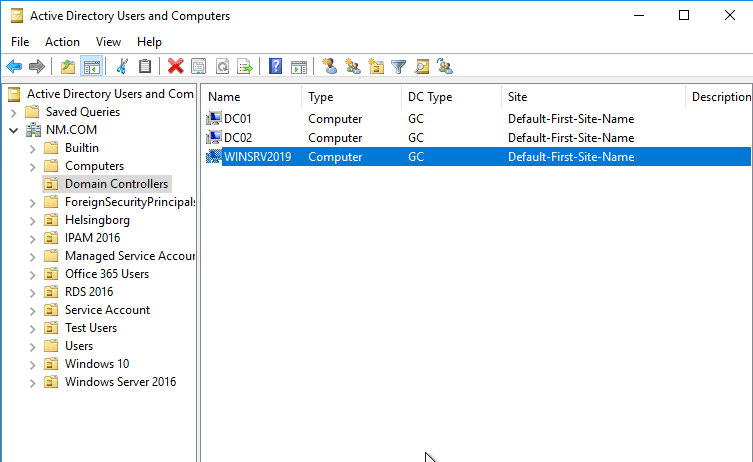Expand the Computers container

(x=32, y=167)
